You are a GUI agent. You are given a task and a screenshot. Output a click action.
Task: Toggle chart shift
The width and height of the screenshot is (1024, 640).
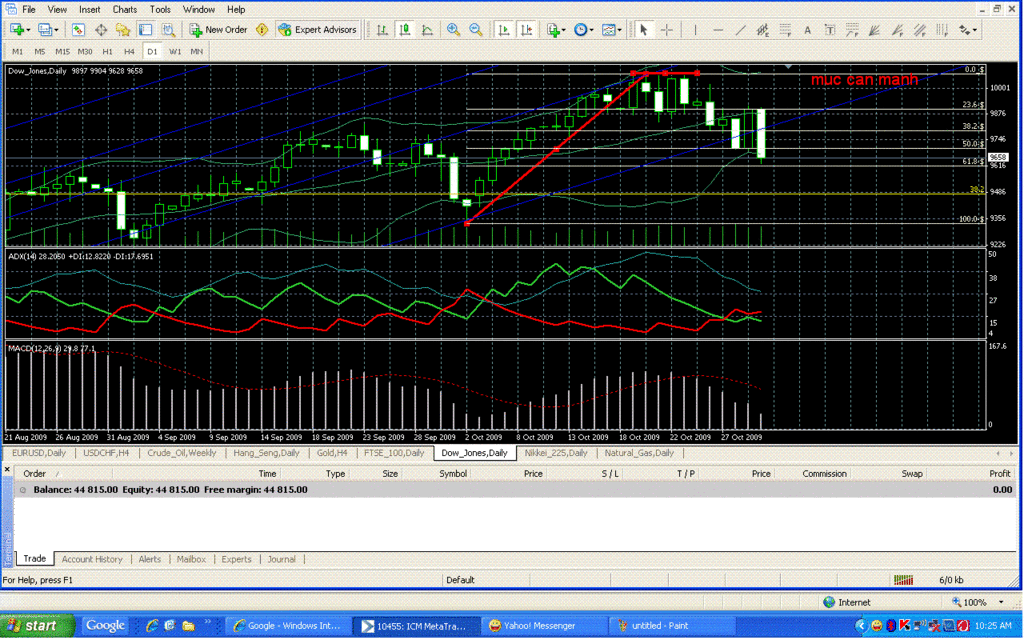tap(526, 30)
